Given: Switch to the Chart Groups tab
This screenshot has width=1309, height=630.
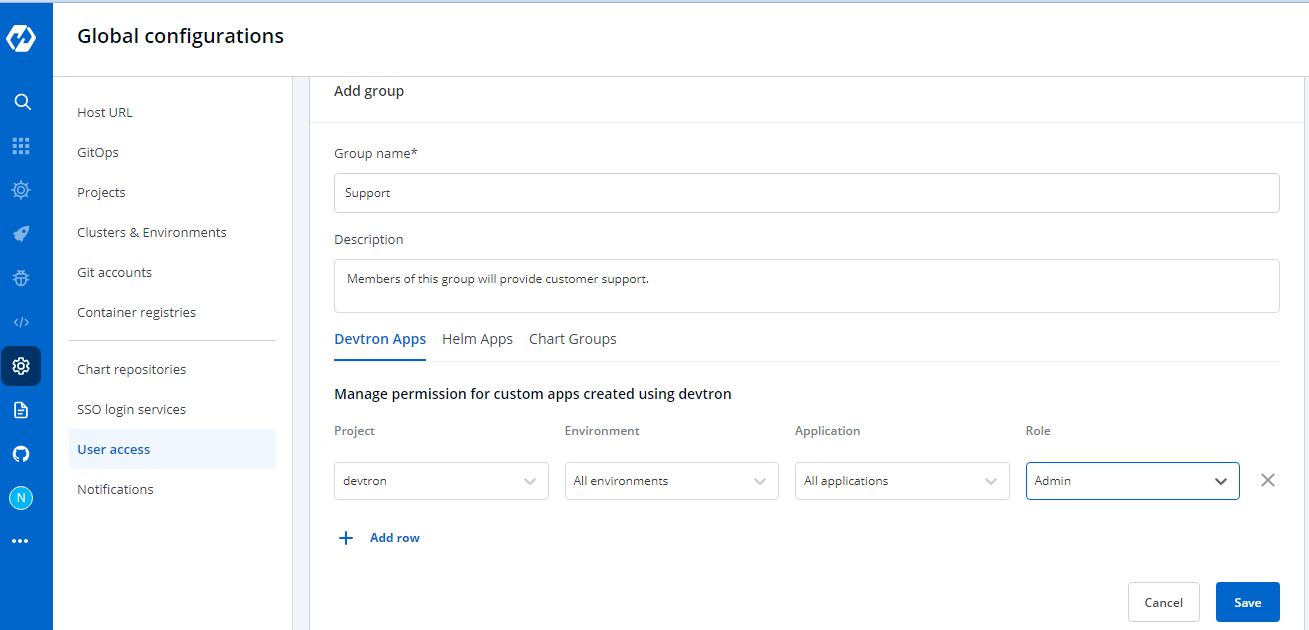Looking at the screenshot, I should point(572,339).
